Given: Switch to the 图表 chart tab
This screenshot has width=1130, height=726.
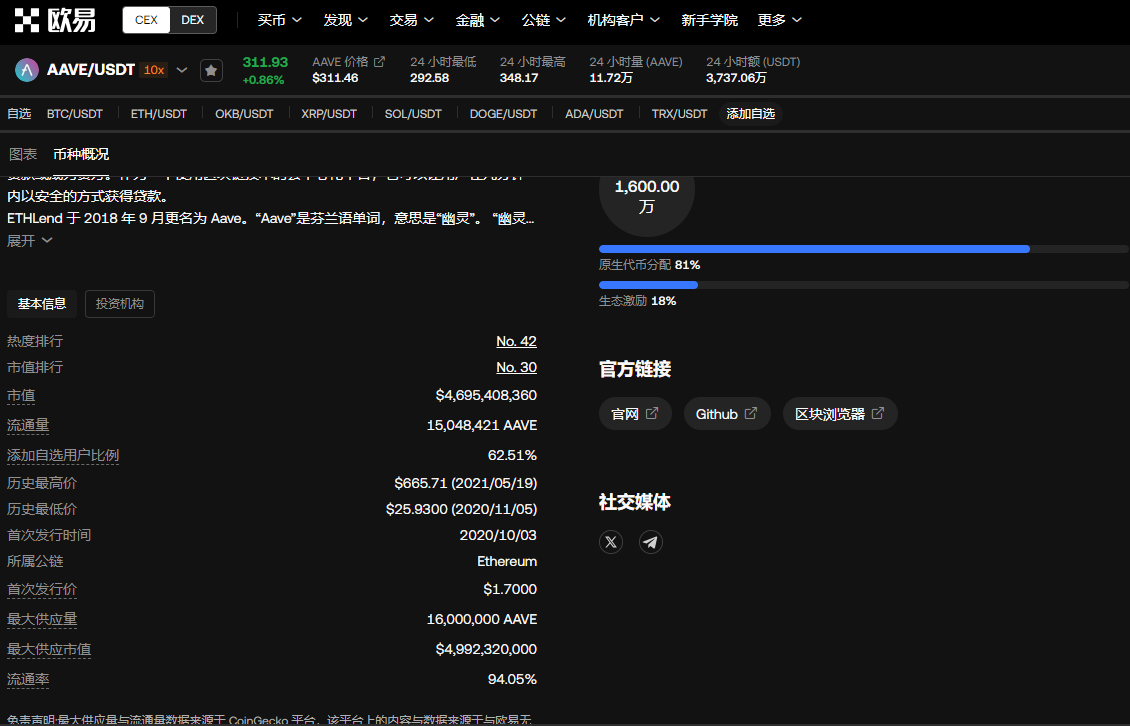Looking at the screenshot, I should coord(23,154).
